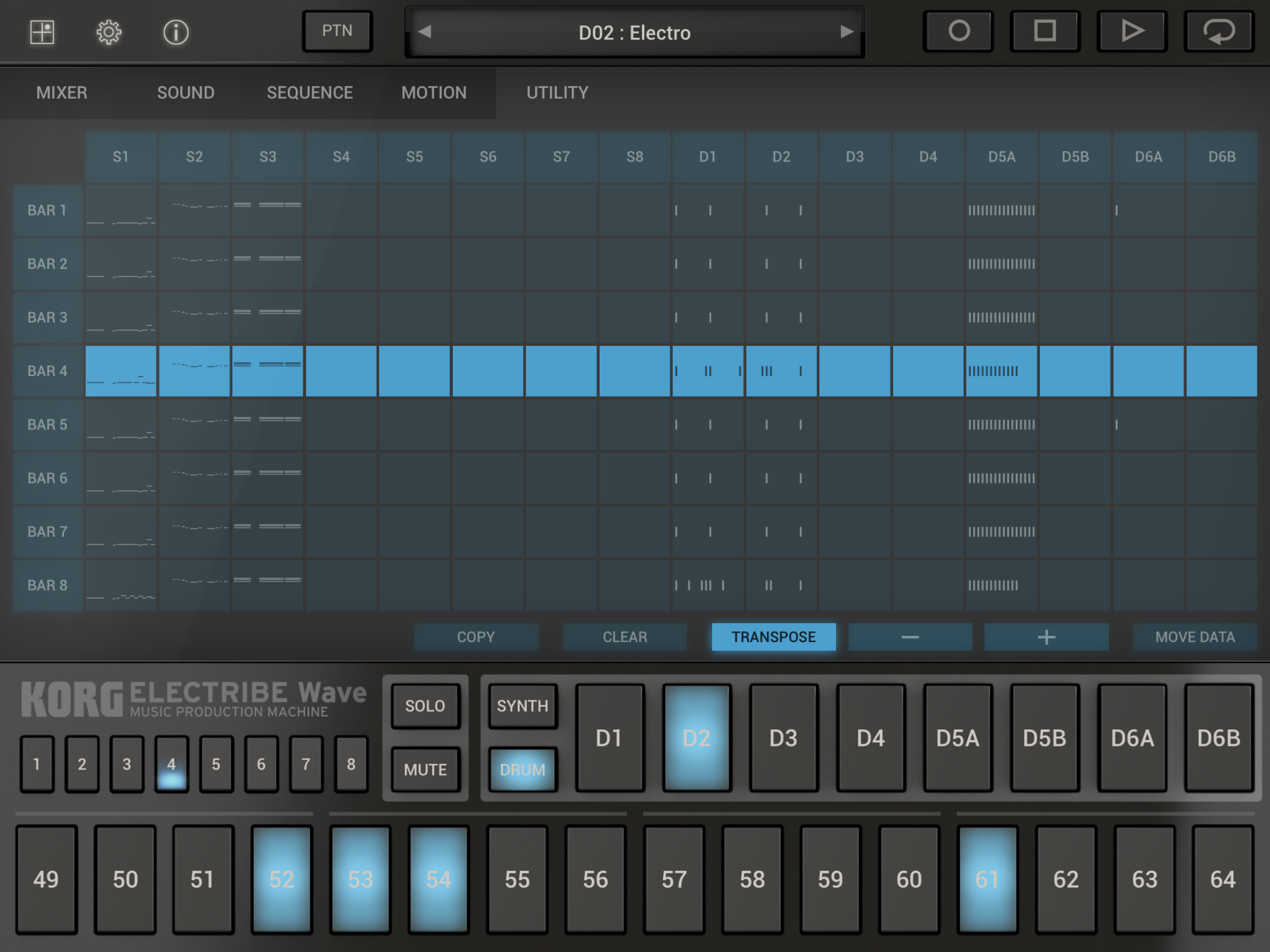Go to next pattern with right arrow
Screen dimensions: 1270x952
(x=846, y=31)
